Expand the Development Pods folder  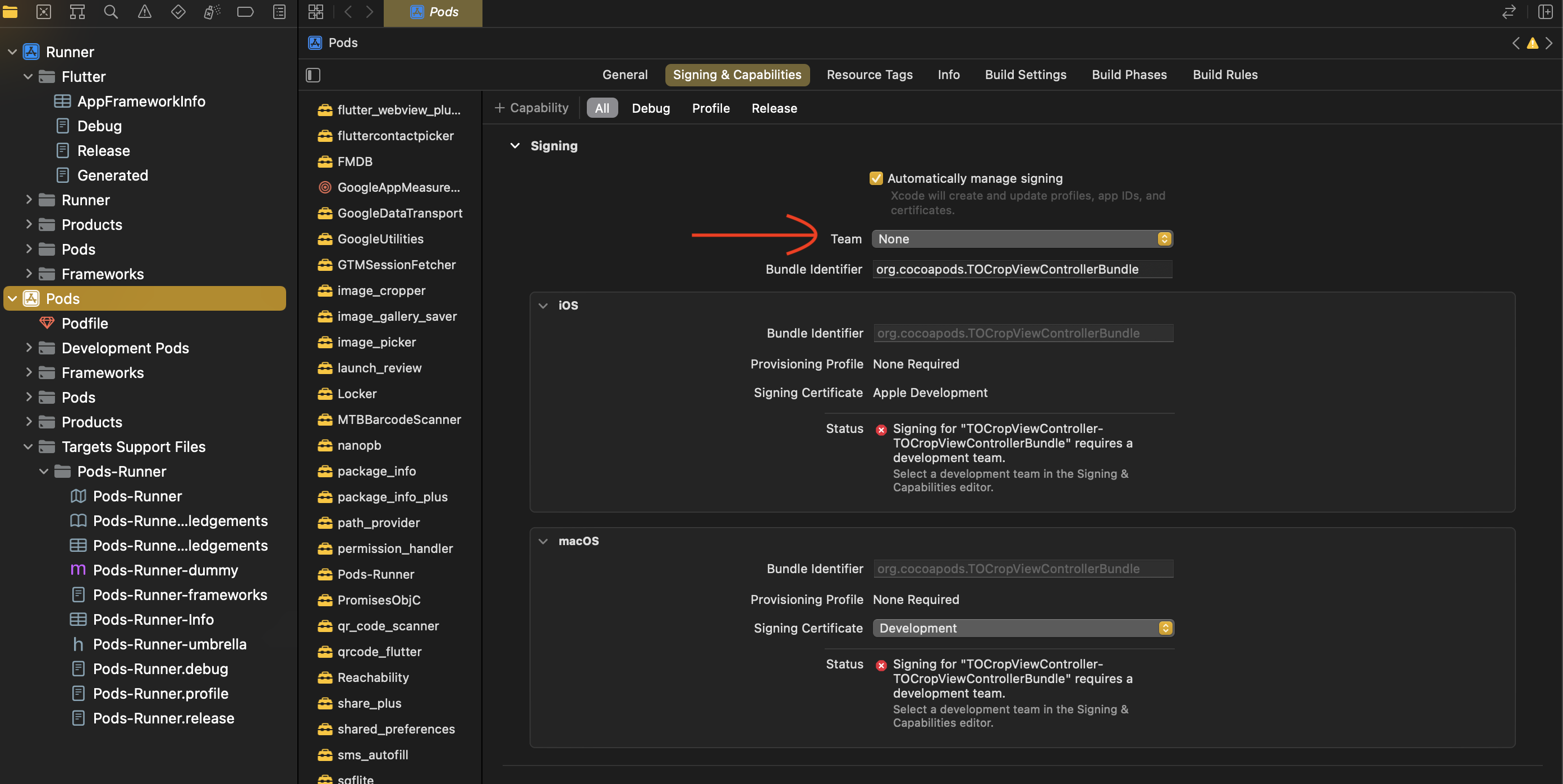click(28, 348)
